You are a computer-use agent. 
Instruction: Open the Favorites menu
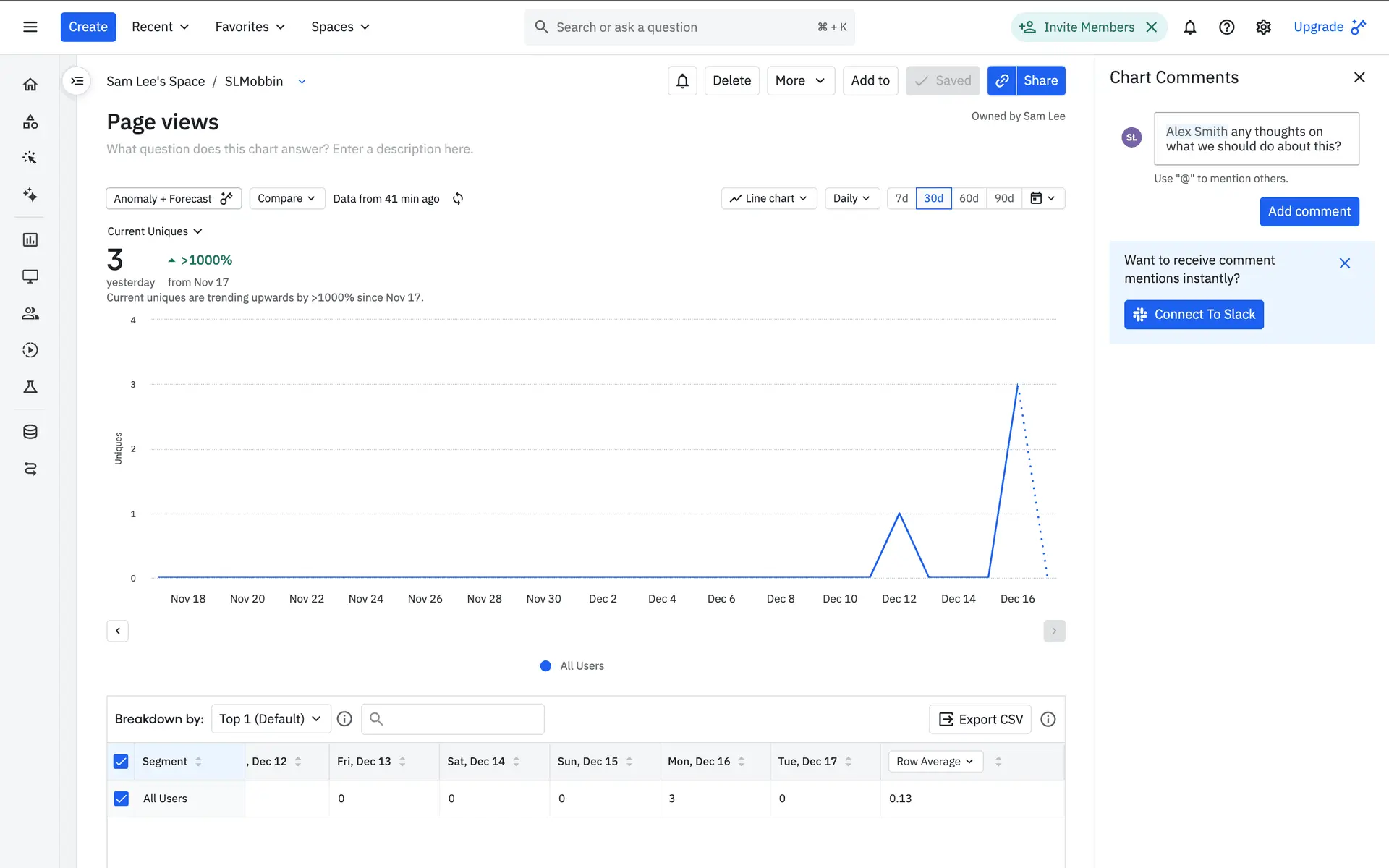click(x=250, y=27)
